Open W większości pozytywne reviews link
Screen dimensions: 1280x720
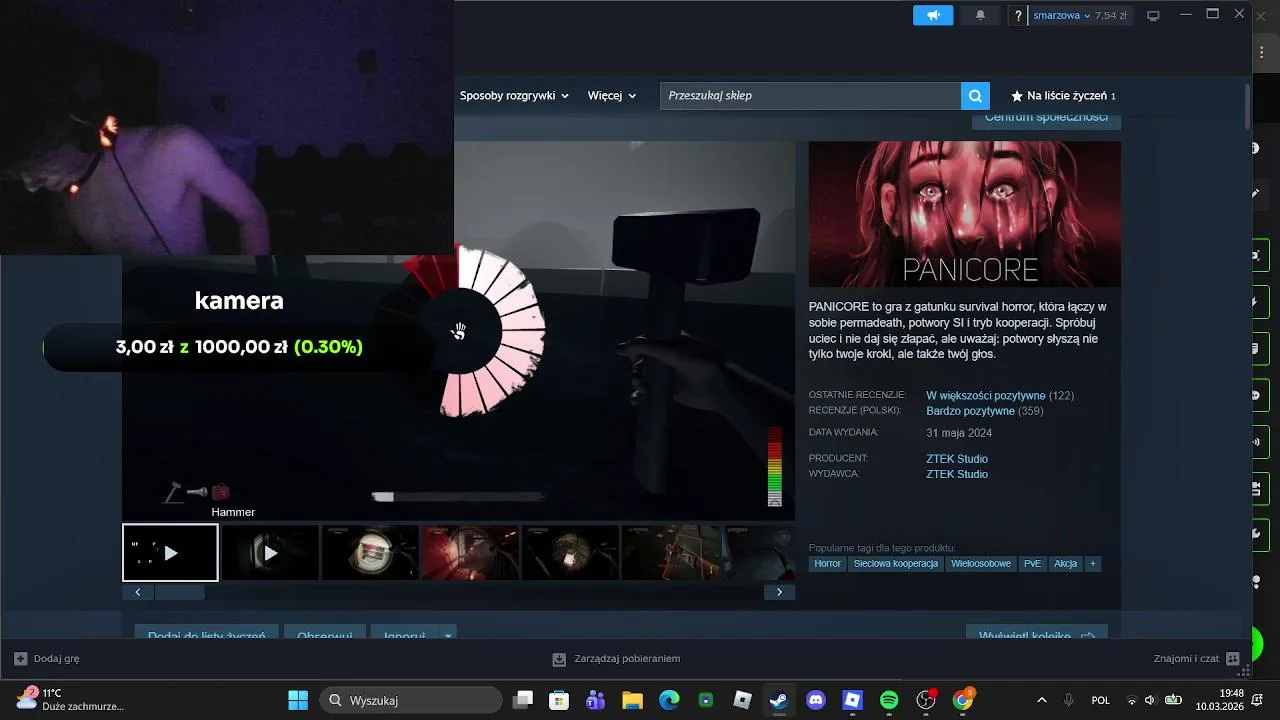pyautogui.click(x=985, y=396)
